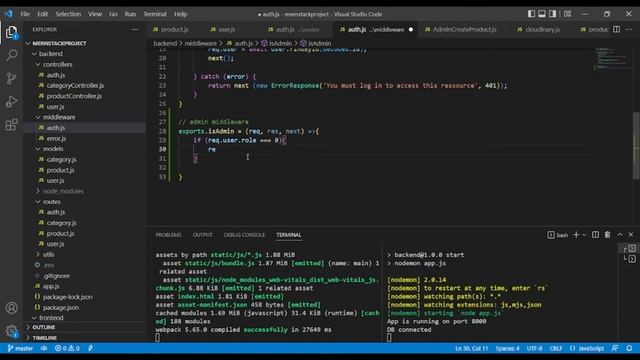Image resolution: width=640 pixels, height=360 pixels.
Task: Select the bash terminal shell label
Action: [558, 235]
